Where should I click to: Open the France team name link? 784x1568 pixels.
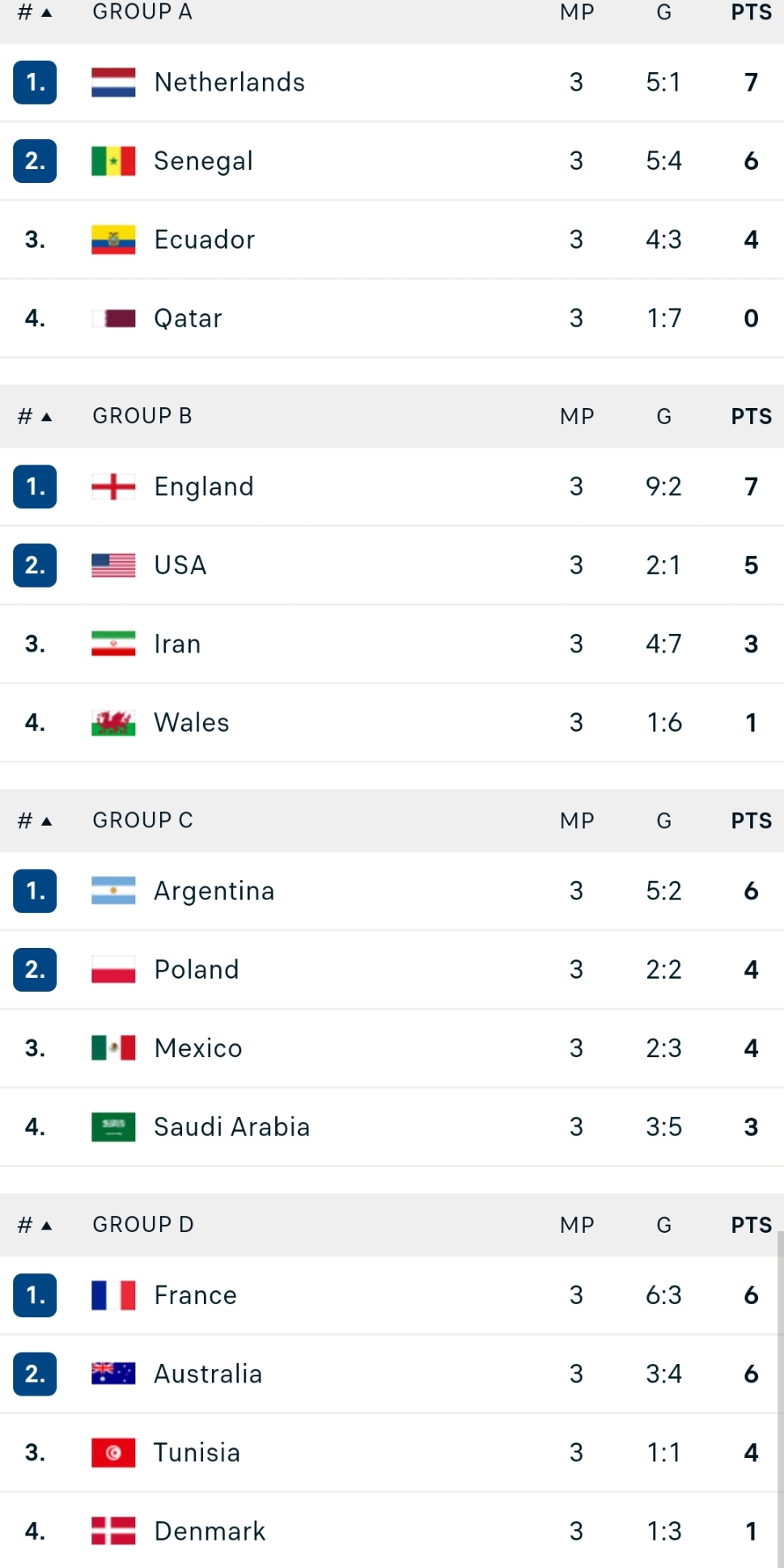(x=196, y=1295)
